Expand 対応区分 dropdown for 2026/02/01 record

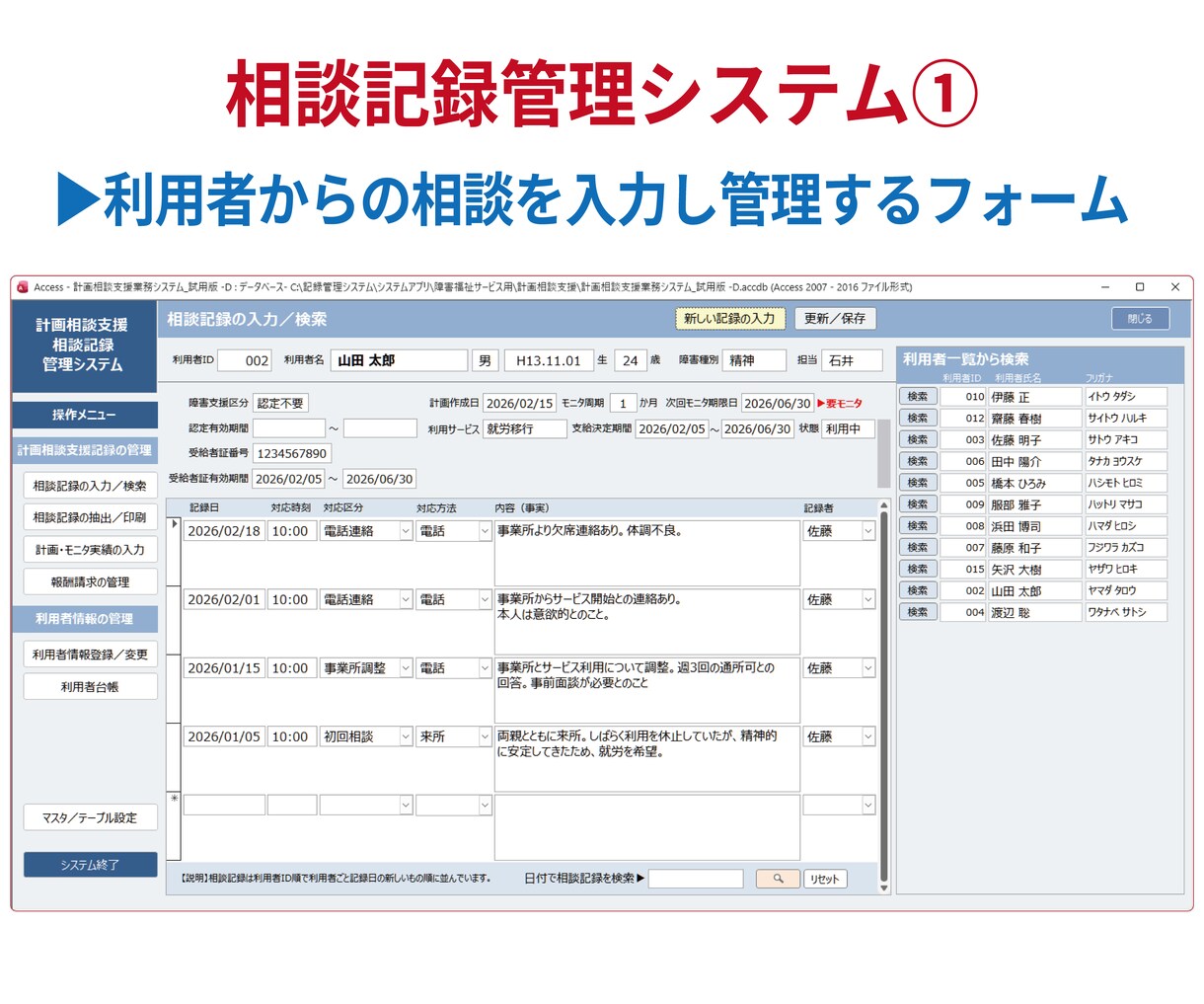pyautogui.click(x=406, y=599)
